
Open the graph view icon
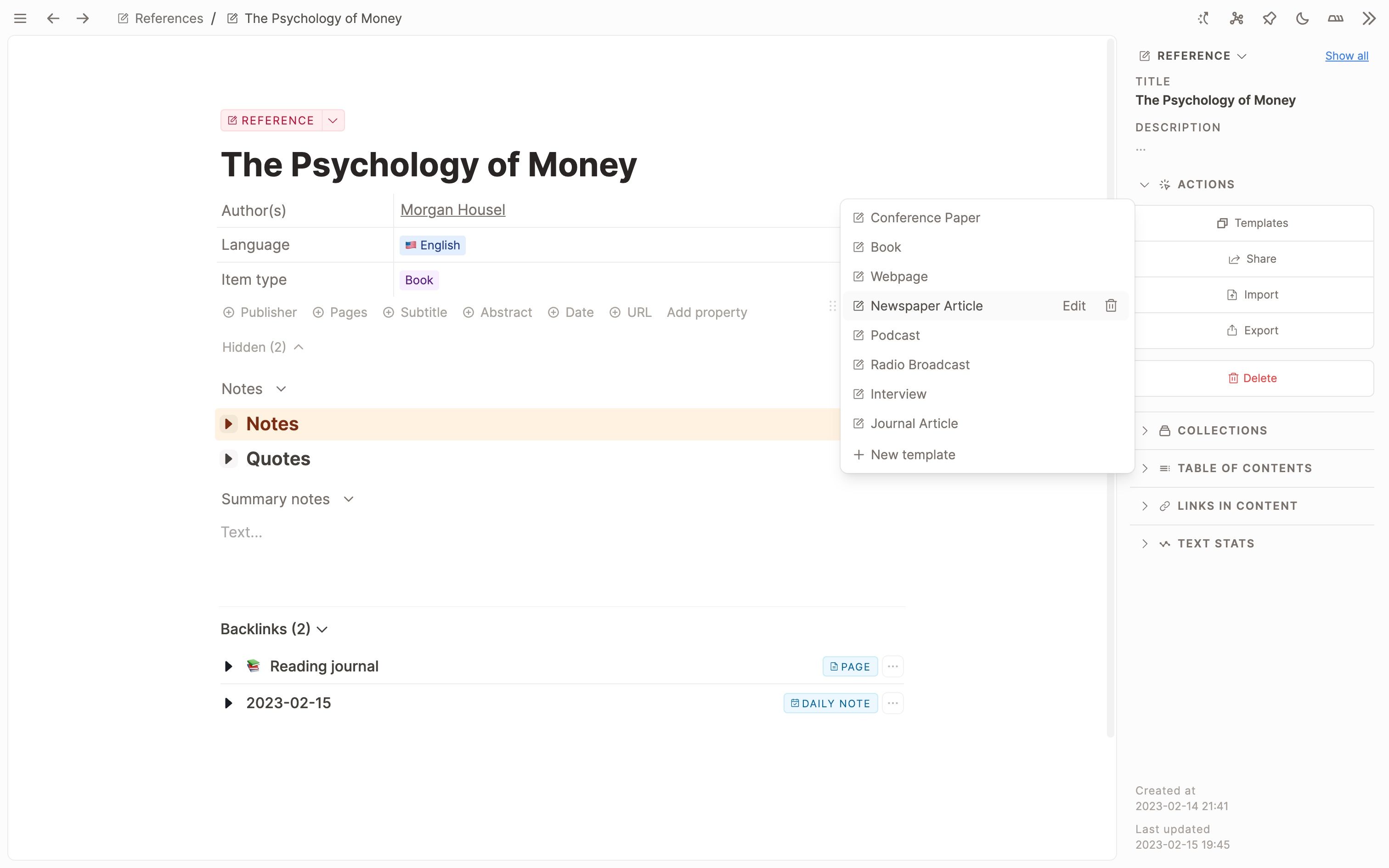[1237, 18]
